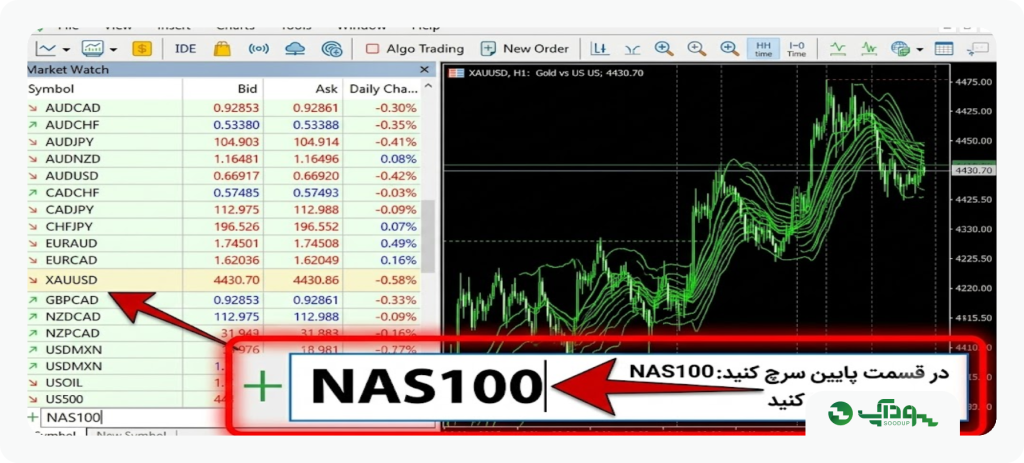Image resolution: width=1024 pixels, height=463 pixels.
Task: Close the Market Watch panel
Action: pyautogui.click(x=424, y=69)
